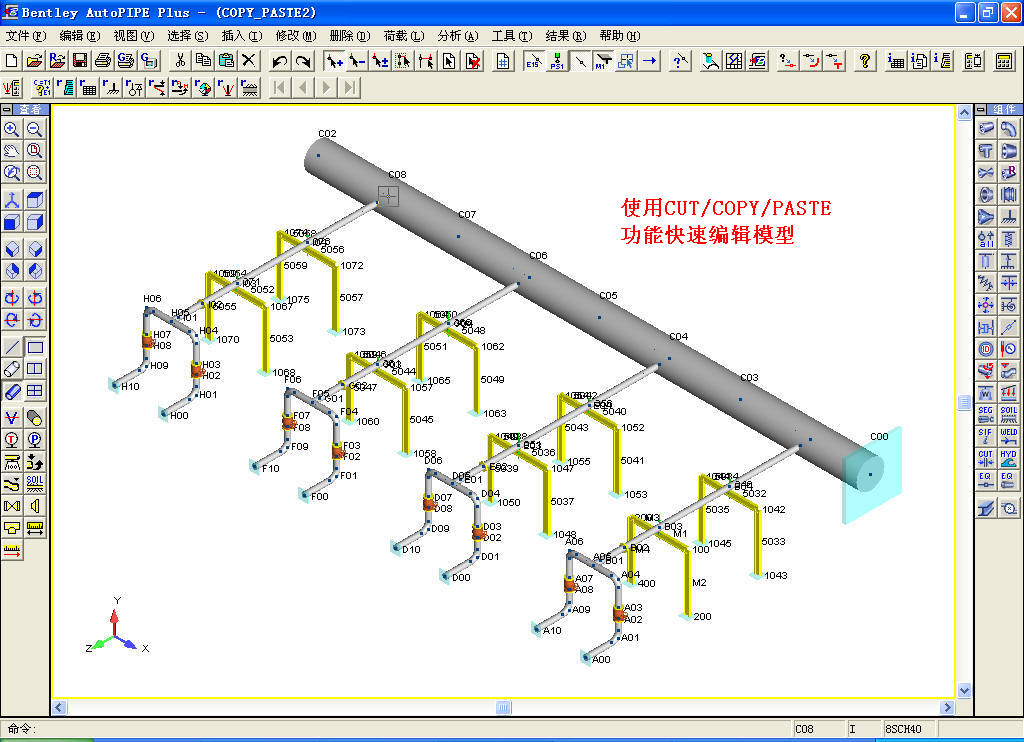Click the result grid table icon
Image resolution: width=1024 pixels, height=742 pixels.
coord(88,88)
